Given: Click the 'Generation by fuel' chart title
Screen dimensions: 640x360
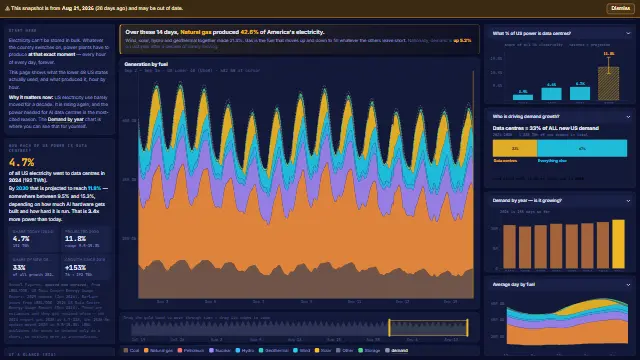Looking at the screenshot, I should 146,64.
